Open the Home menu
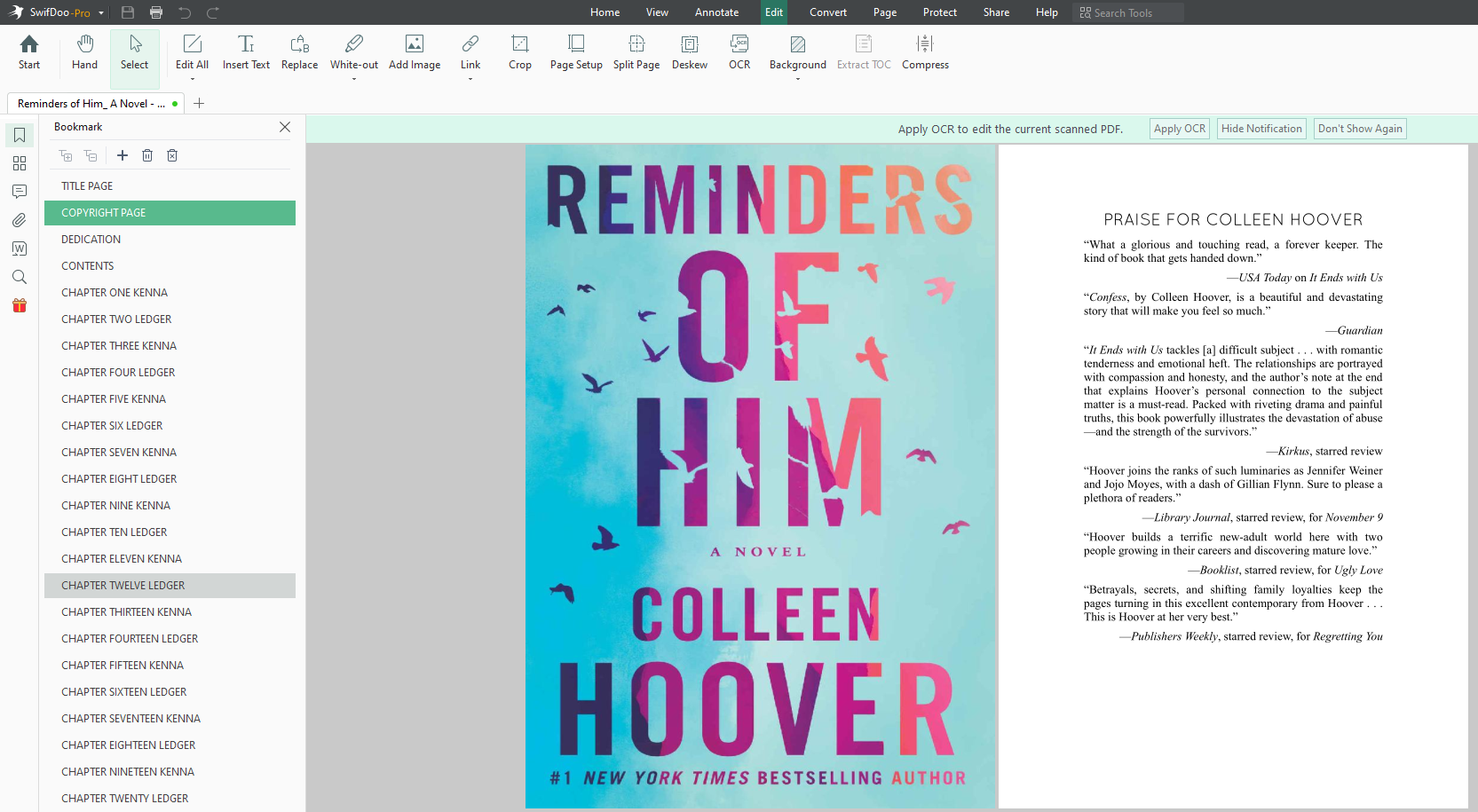 [x=605, y=12]
